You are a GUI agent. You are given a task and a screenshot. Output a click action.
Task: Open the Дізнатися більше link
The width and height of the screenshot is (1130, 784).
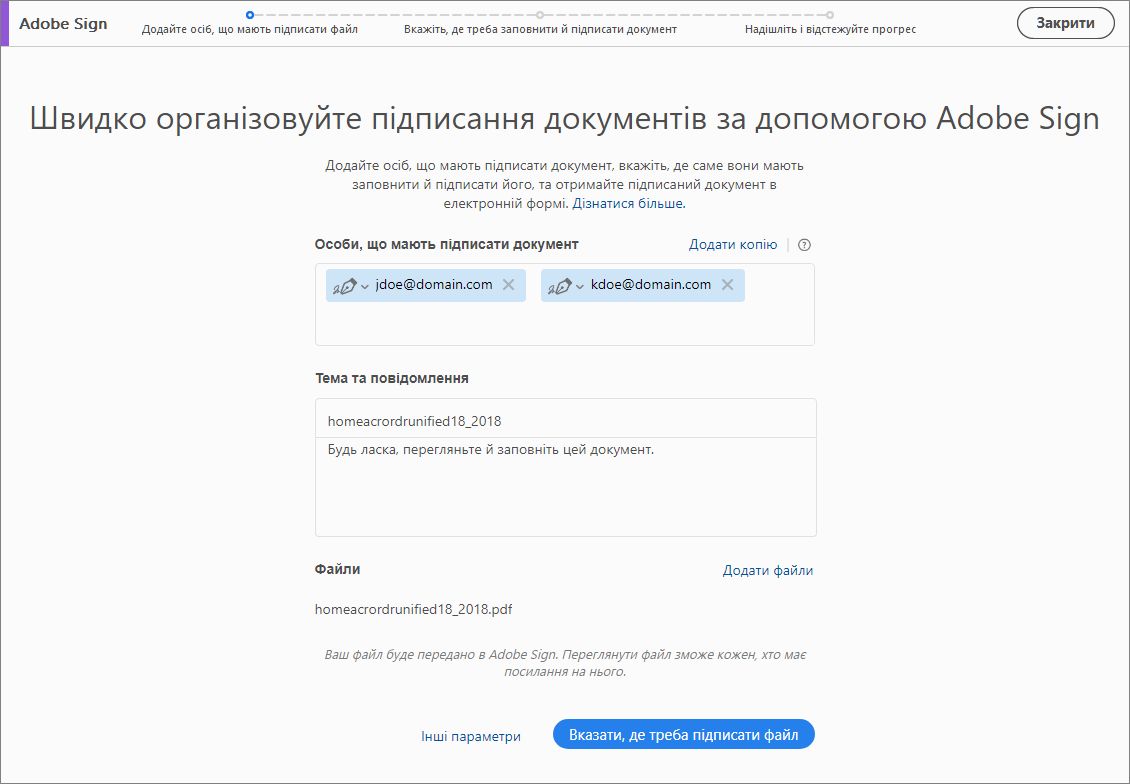(629, 202)
